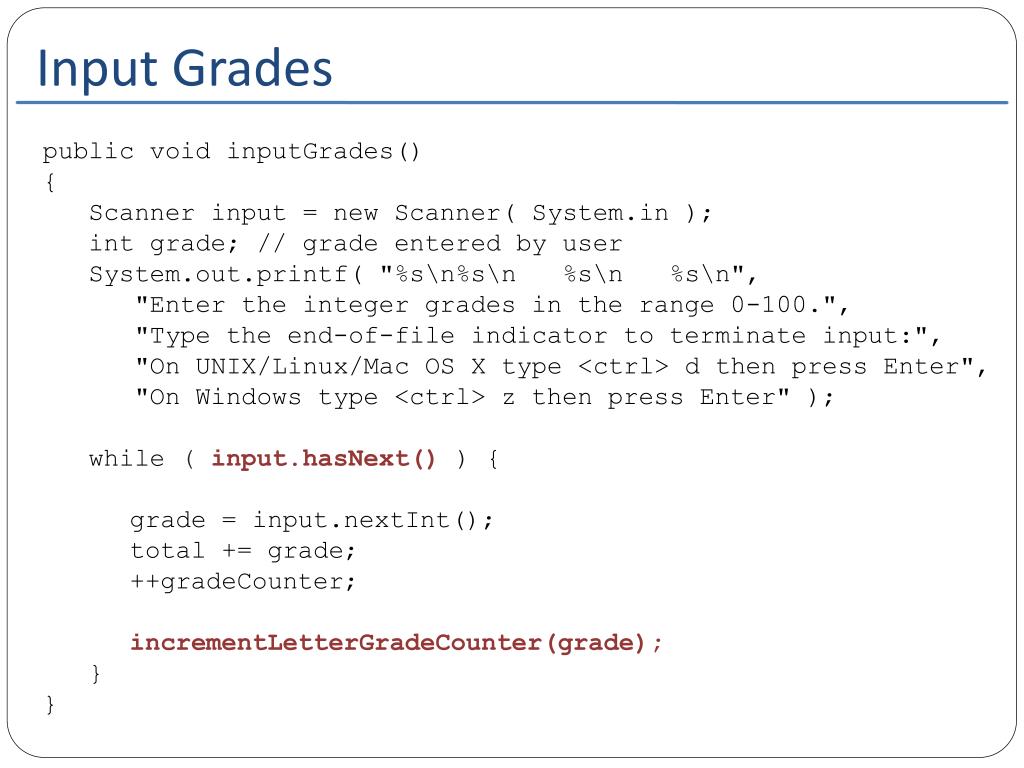
Task: Click the Input Grades slide title
Action: pyautogui.click(x=185, y=69)
